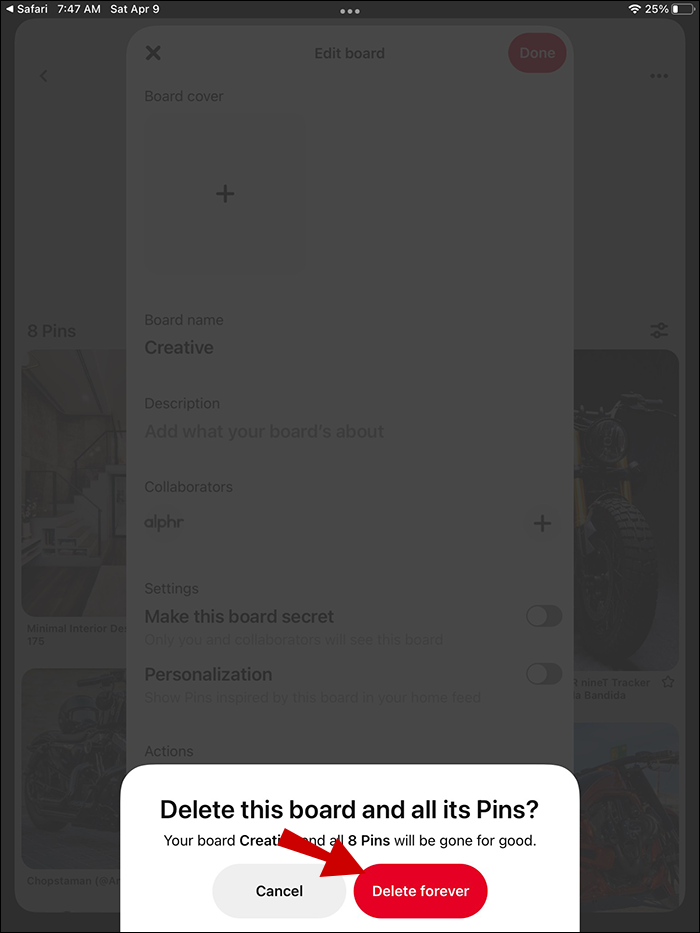Open the three-dot more options icon
The image size is (700, 933).
tap(659, 76)
